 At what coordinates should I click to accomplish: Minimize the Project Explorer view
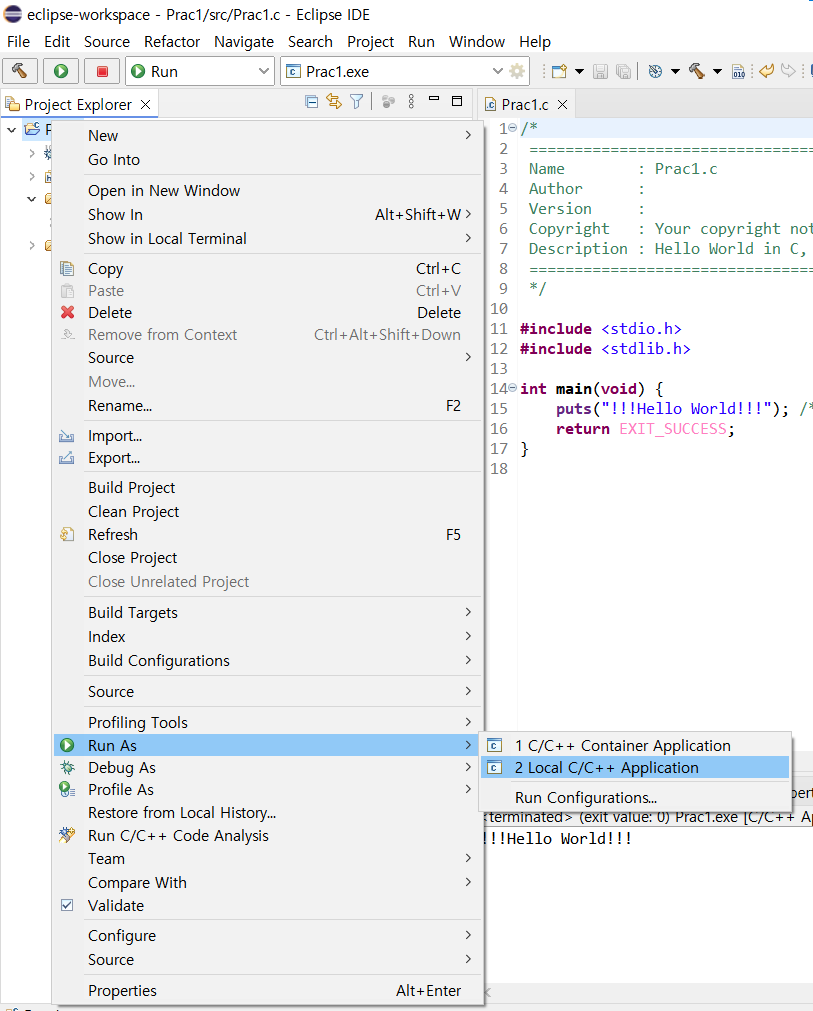tap(434, 99)
